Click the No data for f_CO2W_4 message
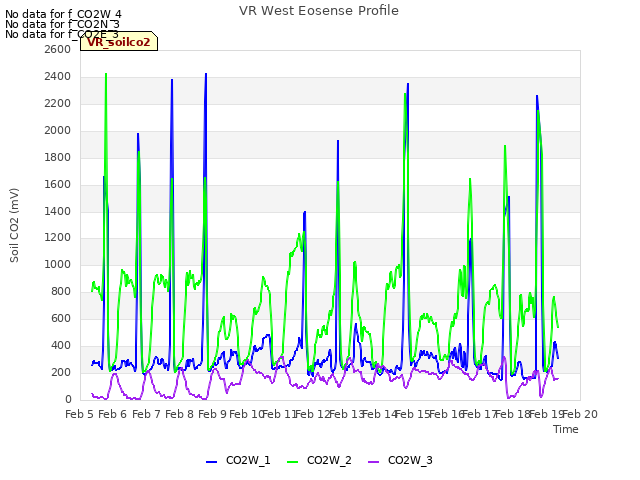 coord(63,14)
